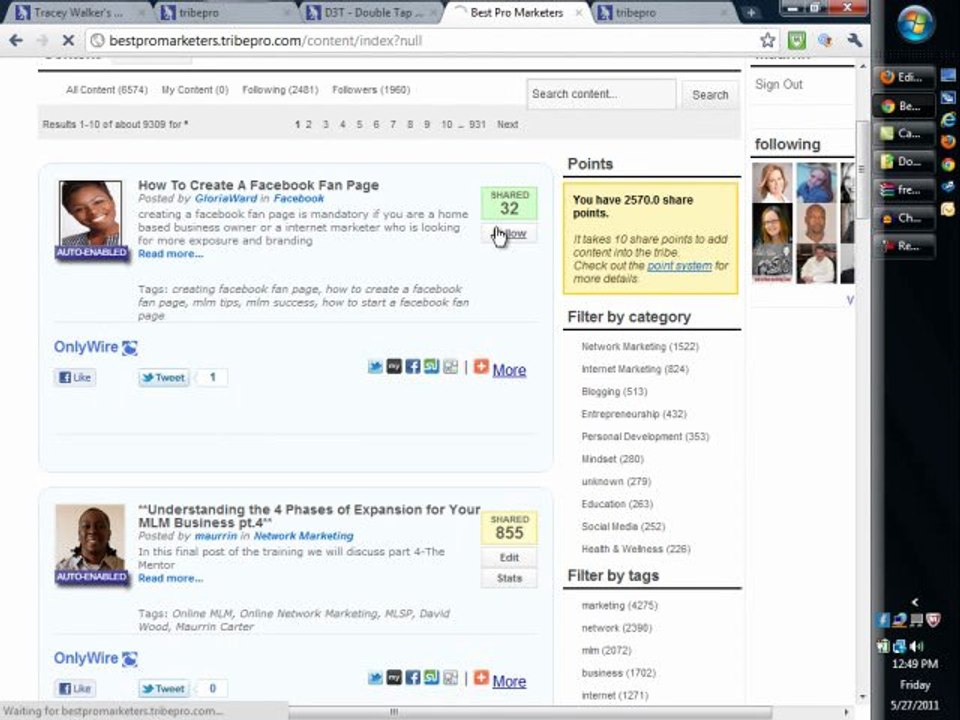Click the Follow button on the first post
This screenshot has height=720, width=960.
[509, 233]
